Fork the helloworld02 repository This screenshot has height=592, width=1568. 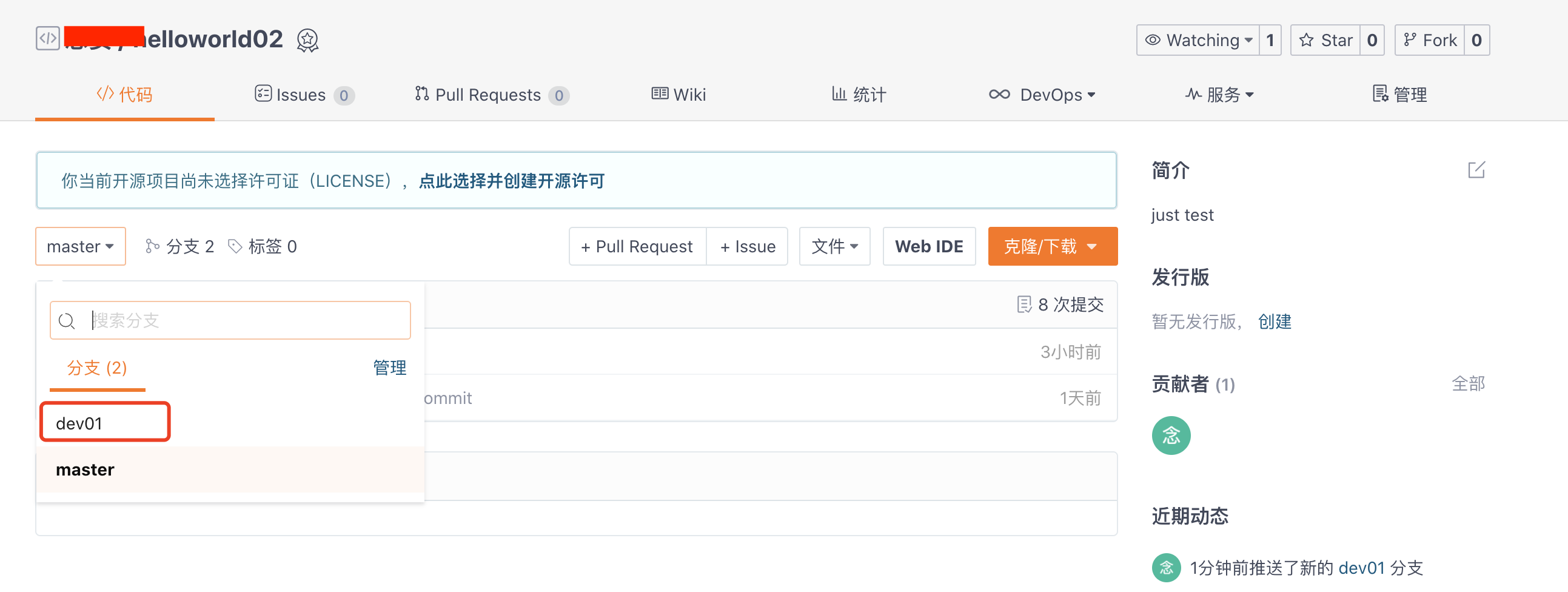tap(1429, 40)
